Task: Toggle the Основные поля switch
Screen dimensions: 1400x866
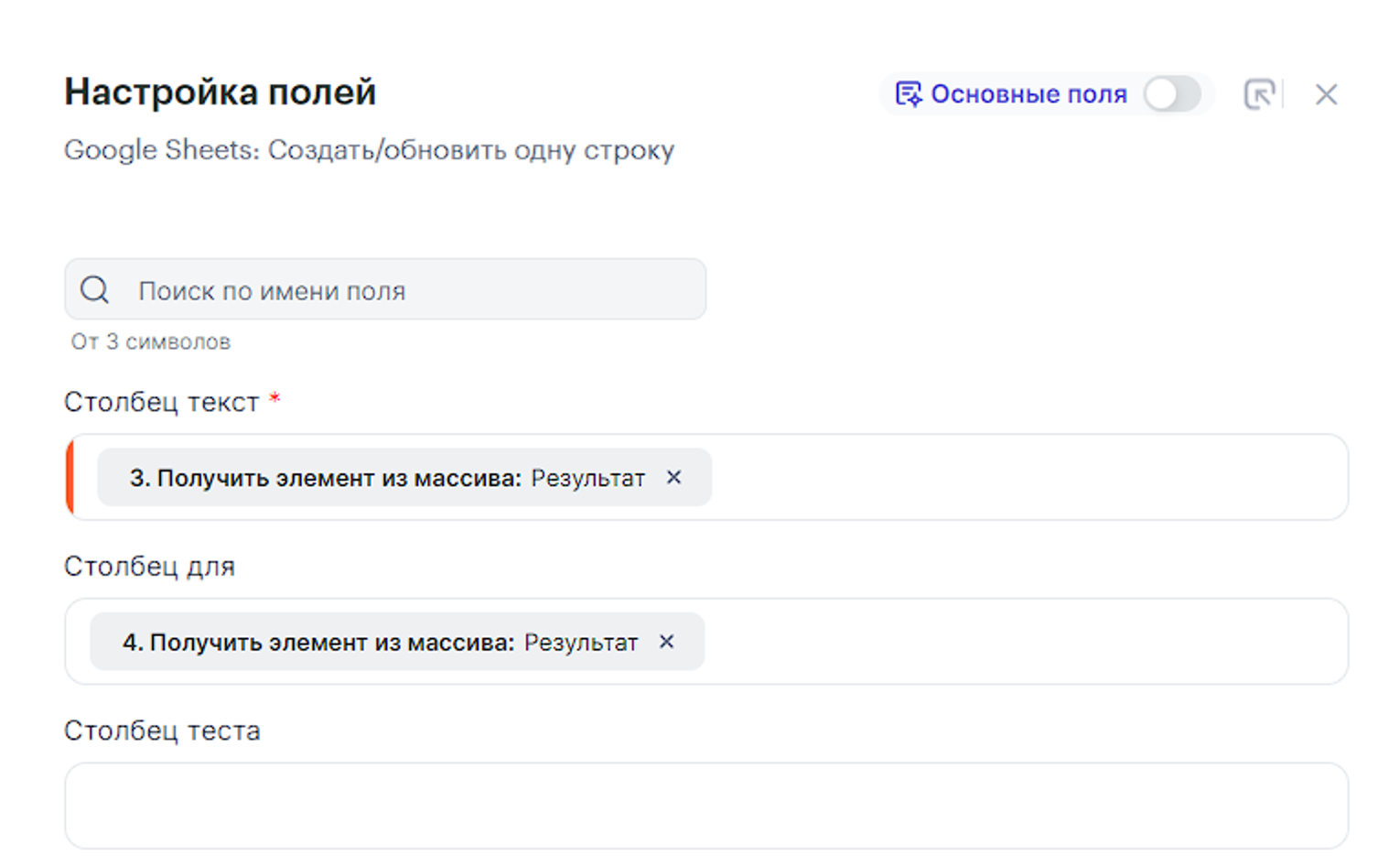Action: coord(1172,94)
